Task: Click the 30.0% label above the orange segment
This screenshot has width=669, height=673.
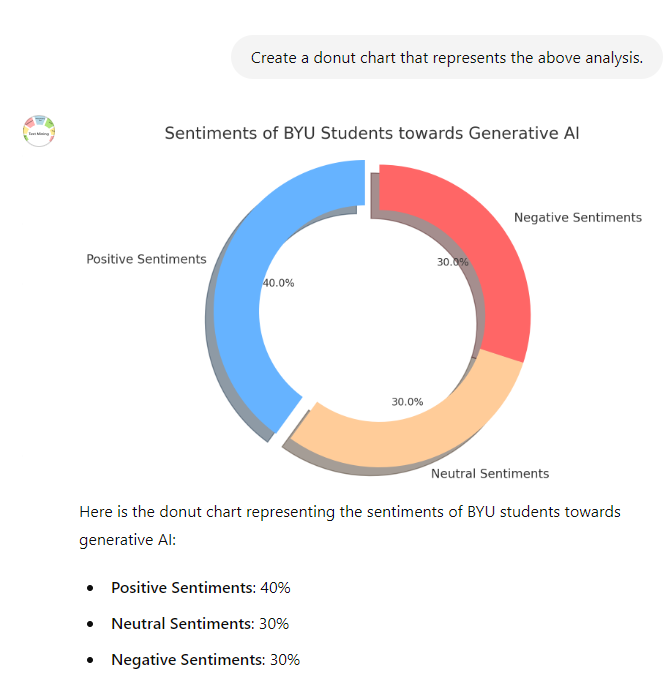Action: tap(407, 402)
